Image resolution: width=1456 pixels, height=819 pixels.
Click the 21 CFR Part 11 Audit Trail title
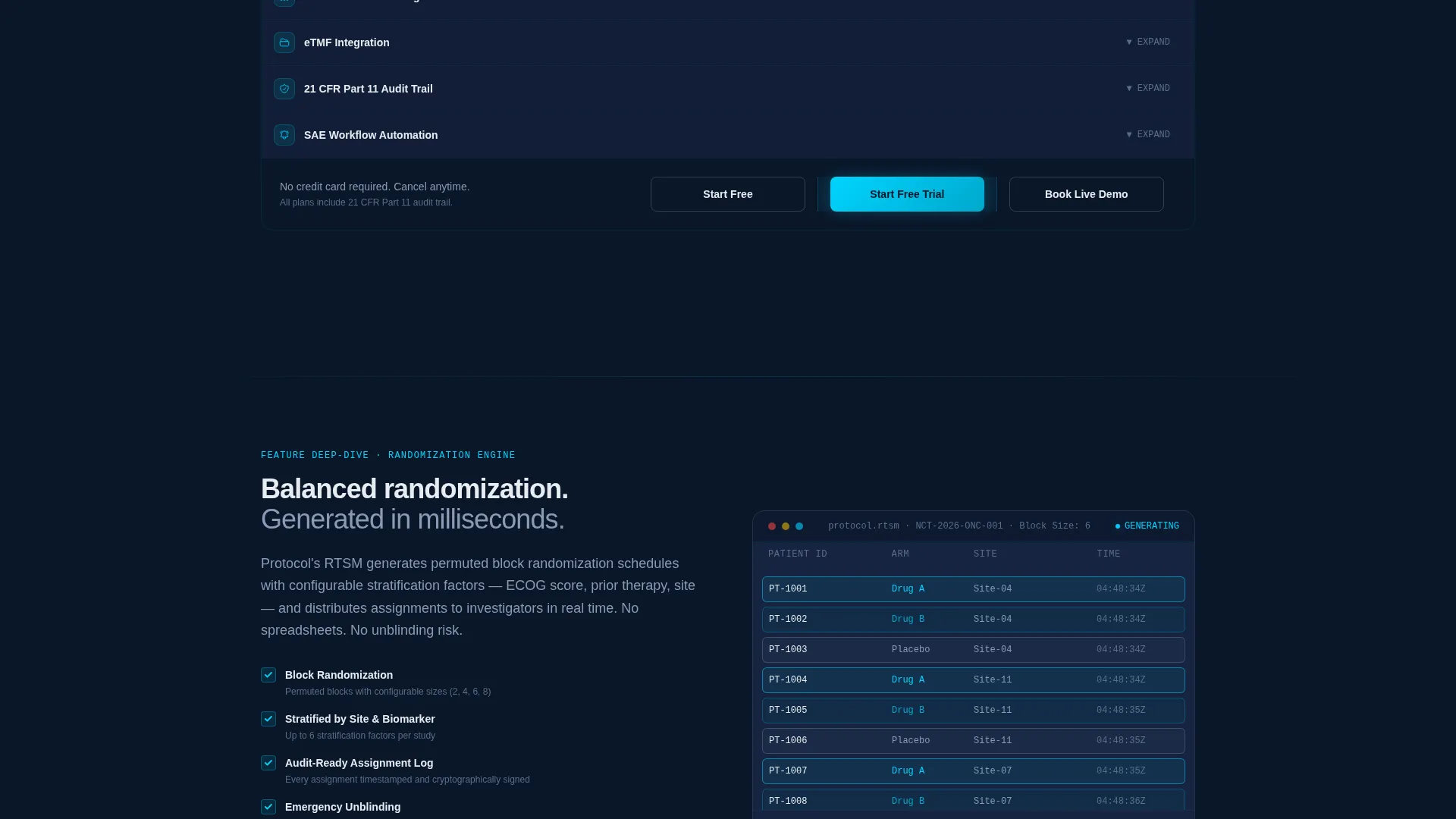click(x=369, y=89)
